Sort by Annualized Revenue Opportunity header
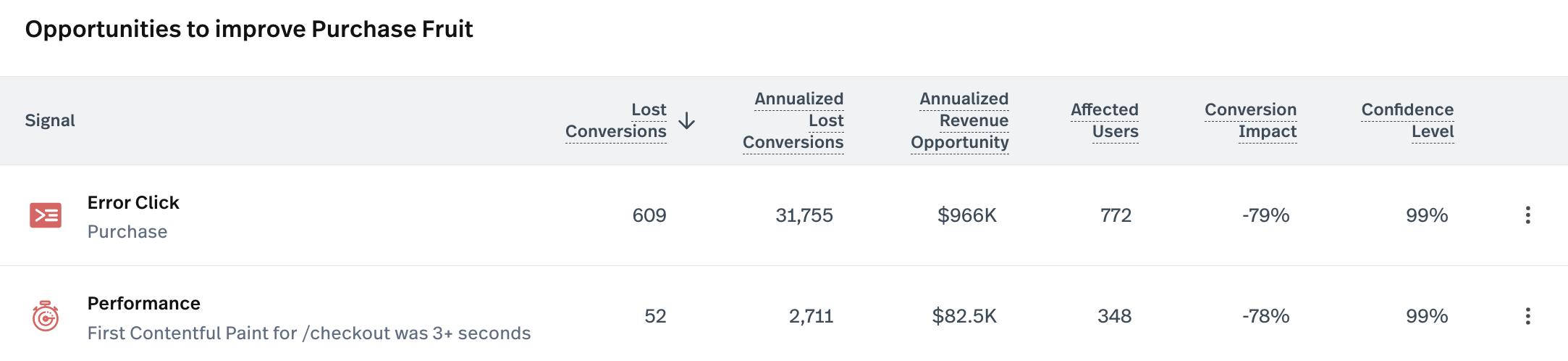Image resolution: width=1568 pixels, height=361 pixels. 960,120
